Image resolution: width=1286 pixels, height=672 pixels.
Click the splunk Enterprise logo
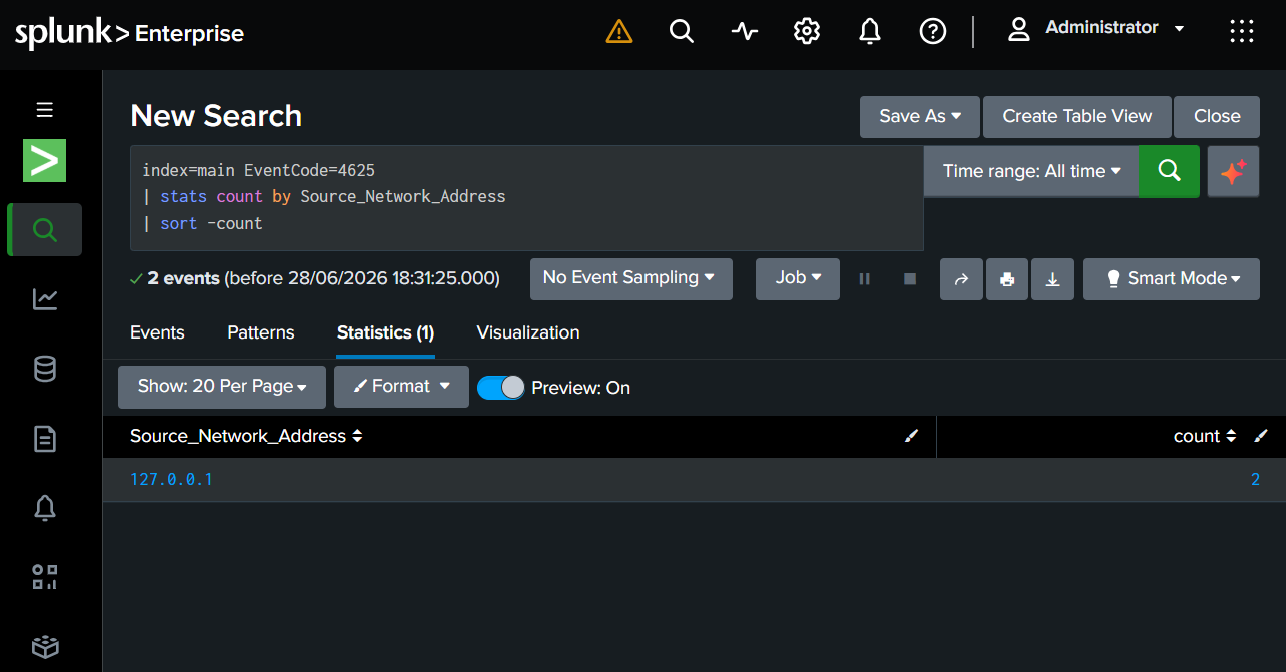tap(129, 33)
